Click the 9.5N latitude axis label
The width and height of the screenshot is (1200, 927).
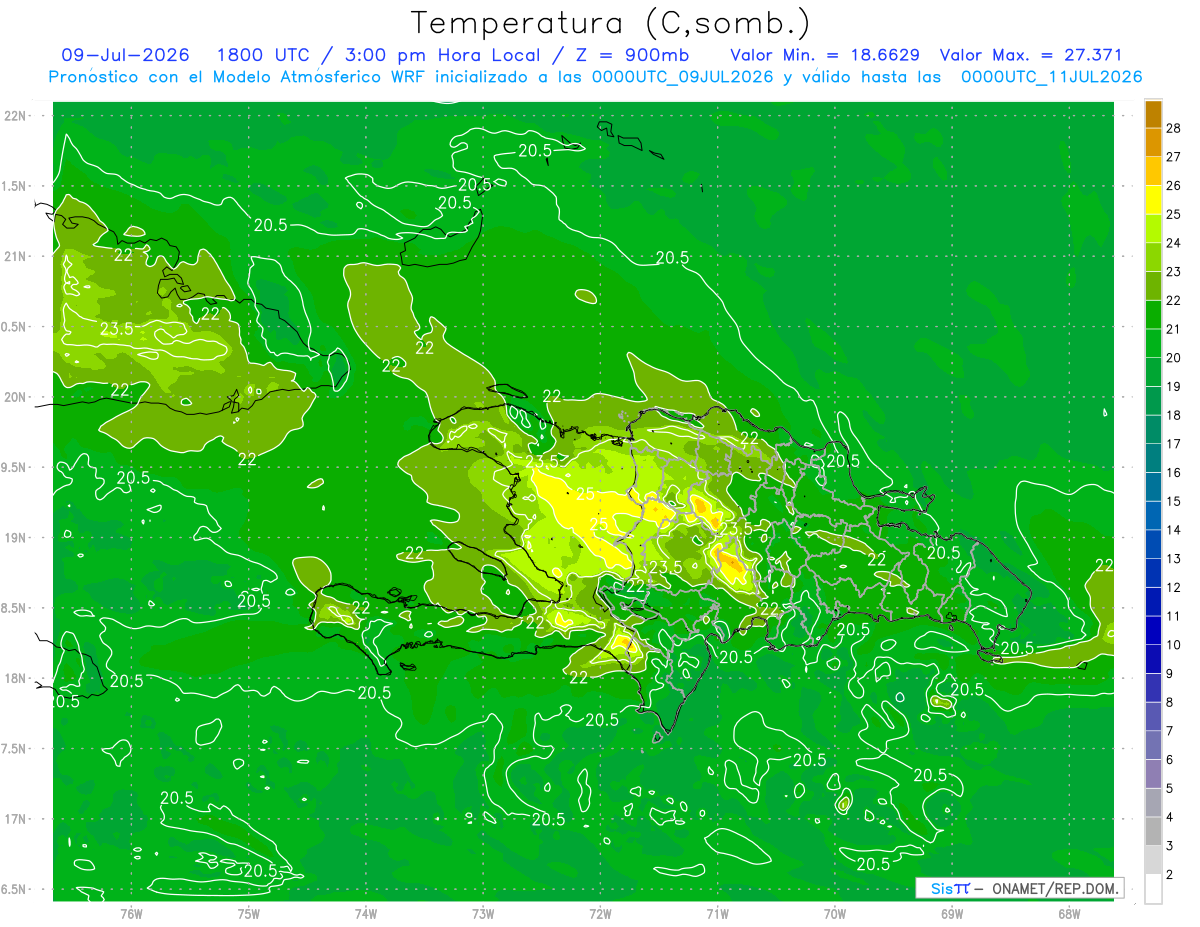tap(16, 468)
